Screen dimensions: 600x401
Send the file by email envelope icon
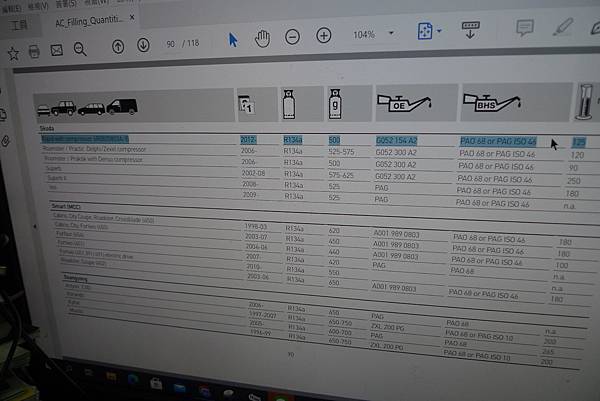(57, 50)
